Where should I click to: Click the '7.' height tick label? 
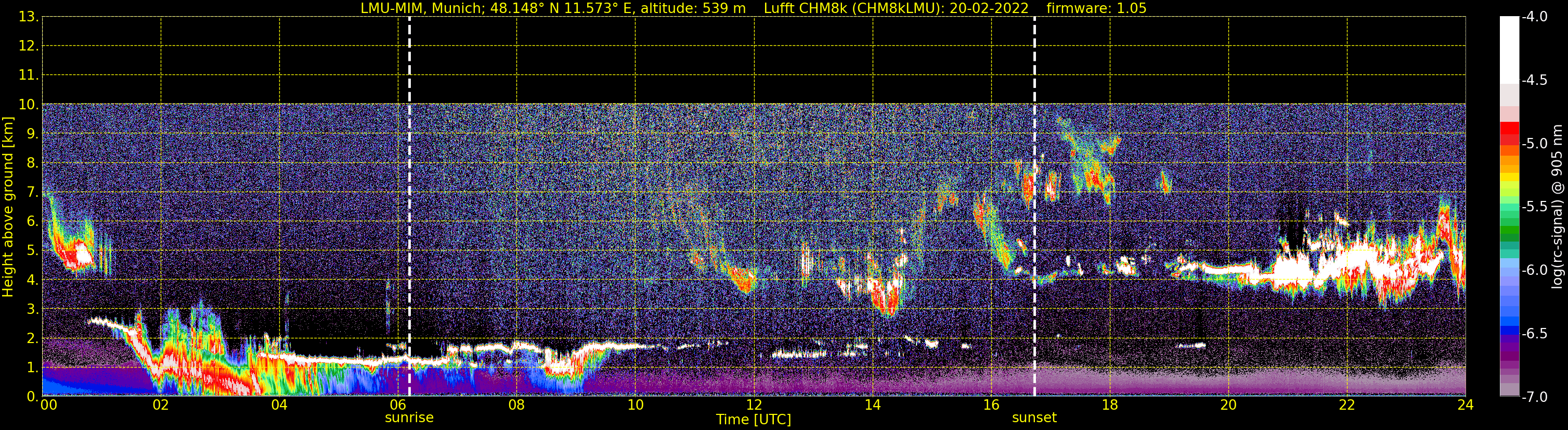coord(32,193)
